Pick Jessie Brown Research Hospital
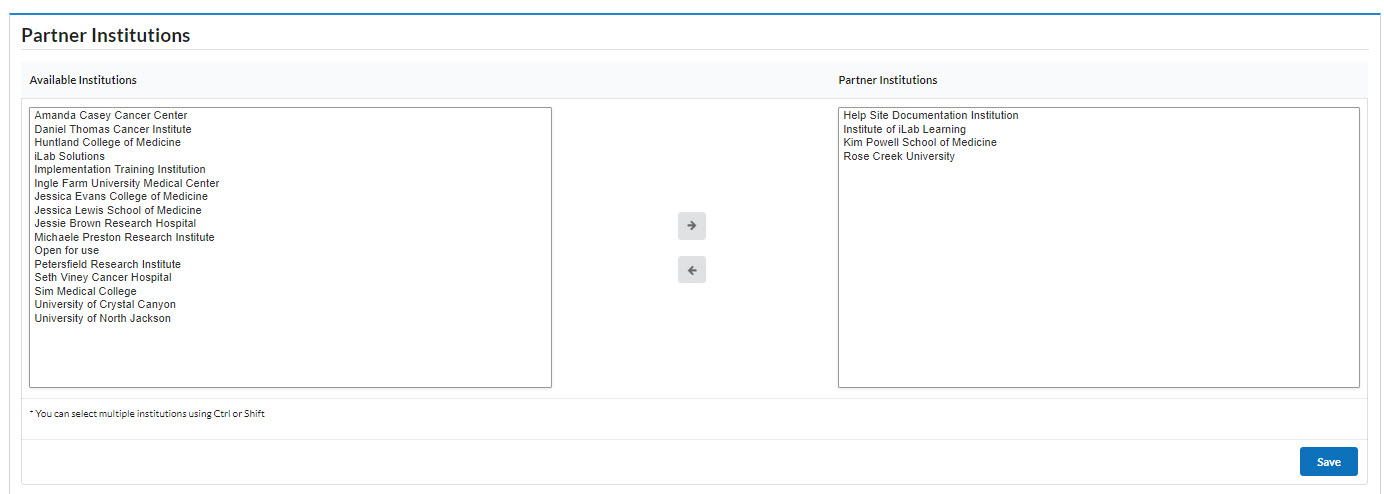The width and height of the screenshot is (1384, 494). (115, 224)
